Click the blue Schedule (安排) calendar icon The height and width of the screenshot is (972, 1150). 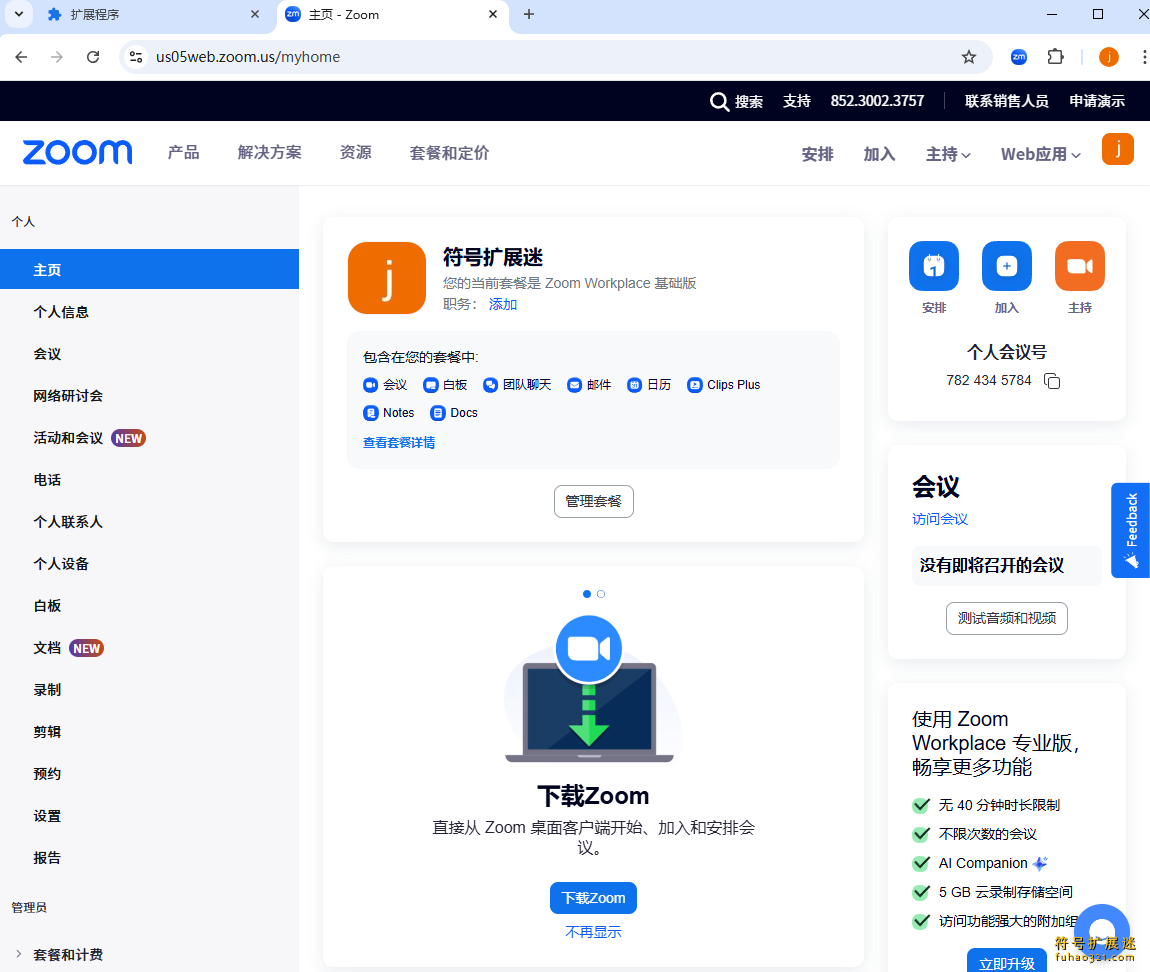tap(934, 266)
